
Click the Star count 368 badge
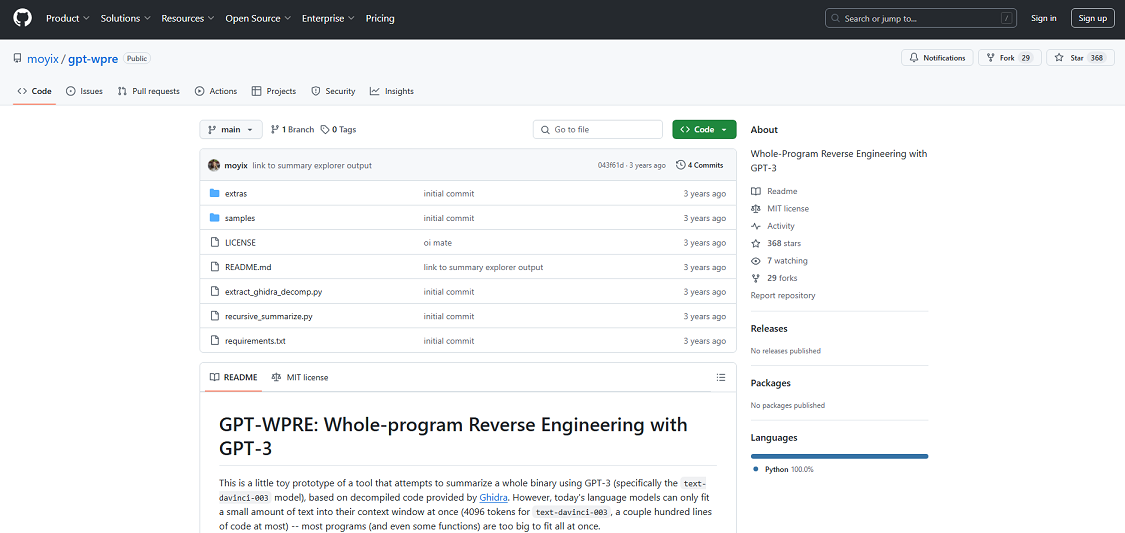[x=1097, y=58]
